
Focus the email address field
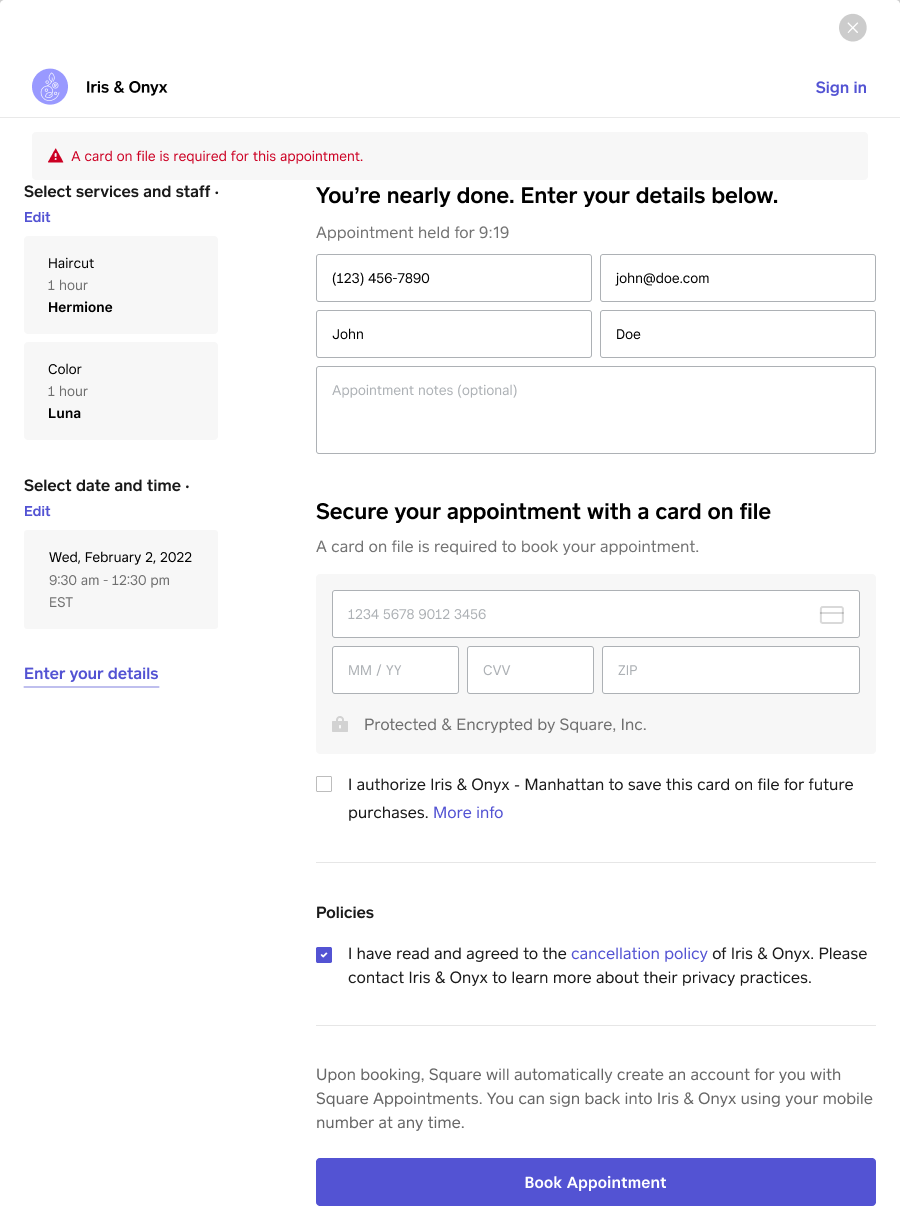click(737, 278)
